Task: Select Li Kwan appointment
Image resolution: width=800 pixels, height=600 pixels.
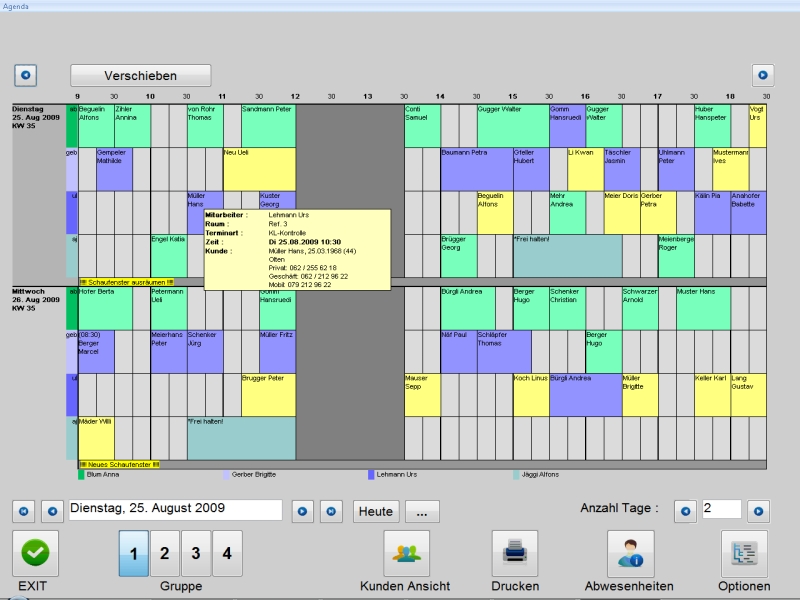Action: click(x=586, y=169)
